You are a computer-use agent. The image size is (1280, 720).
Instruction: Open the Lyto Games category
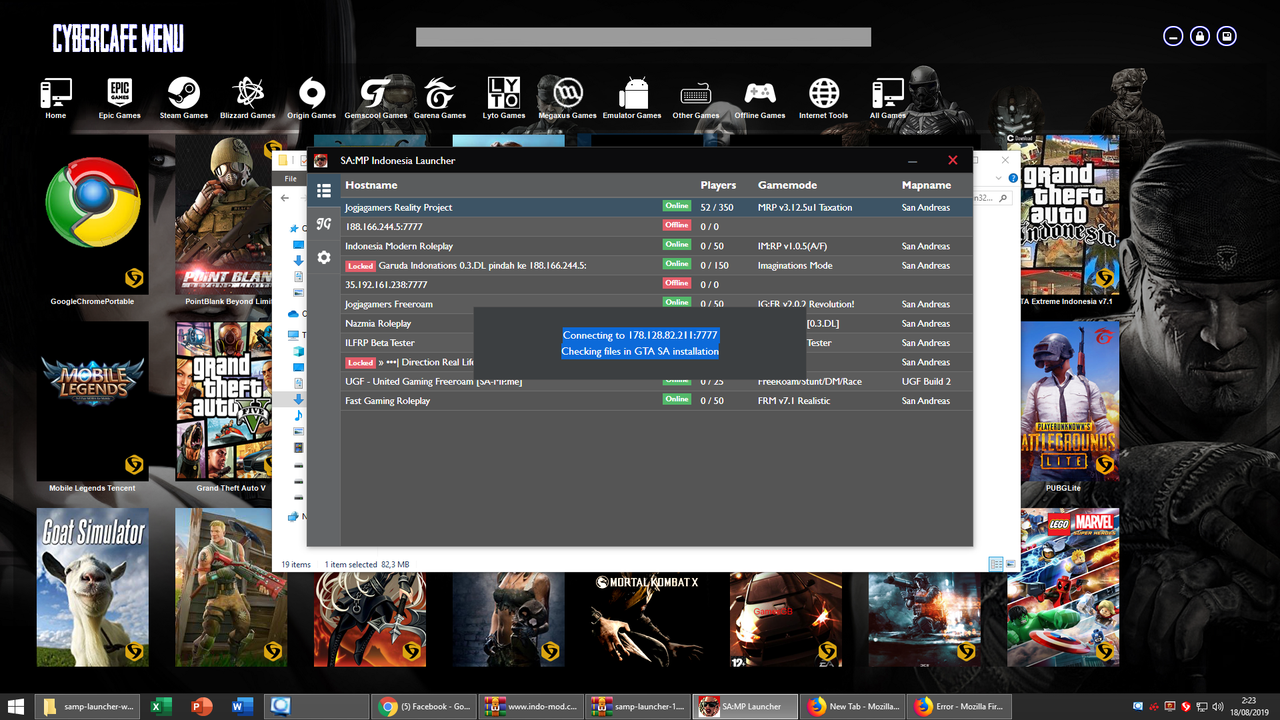(504, 99)
